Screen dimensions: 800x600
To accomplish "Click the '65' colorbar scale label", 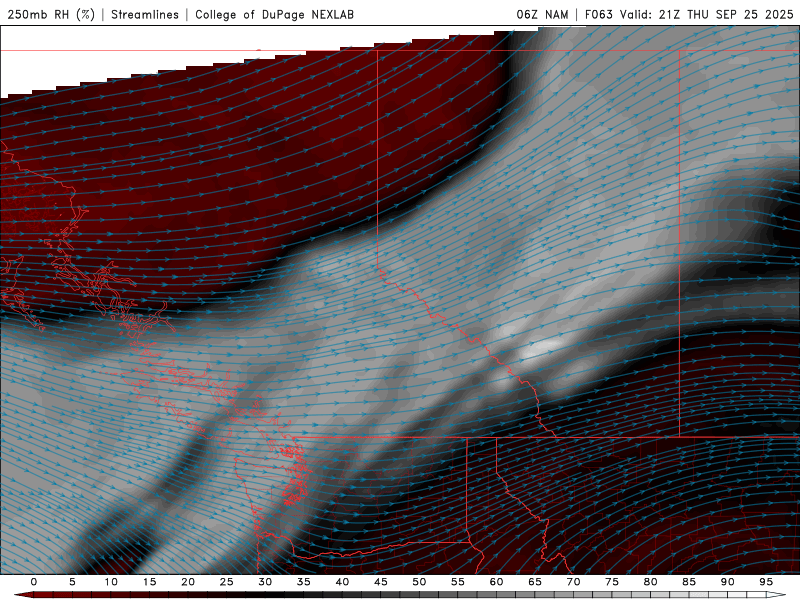I will pyautogui.click(x=535, y=582).
